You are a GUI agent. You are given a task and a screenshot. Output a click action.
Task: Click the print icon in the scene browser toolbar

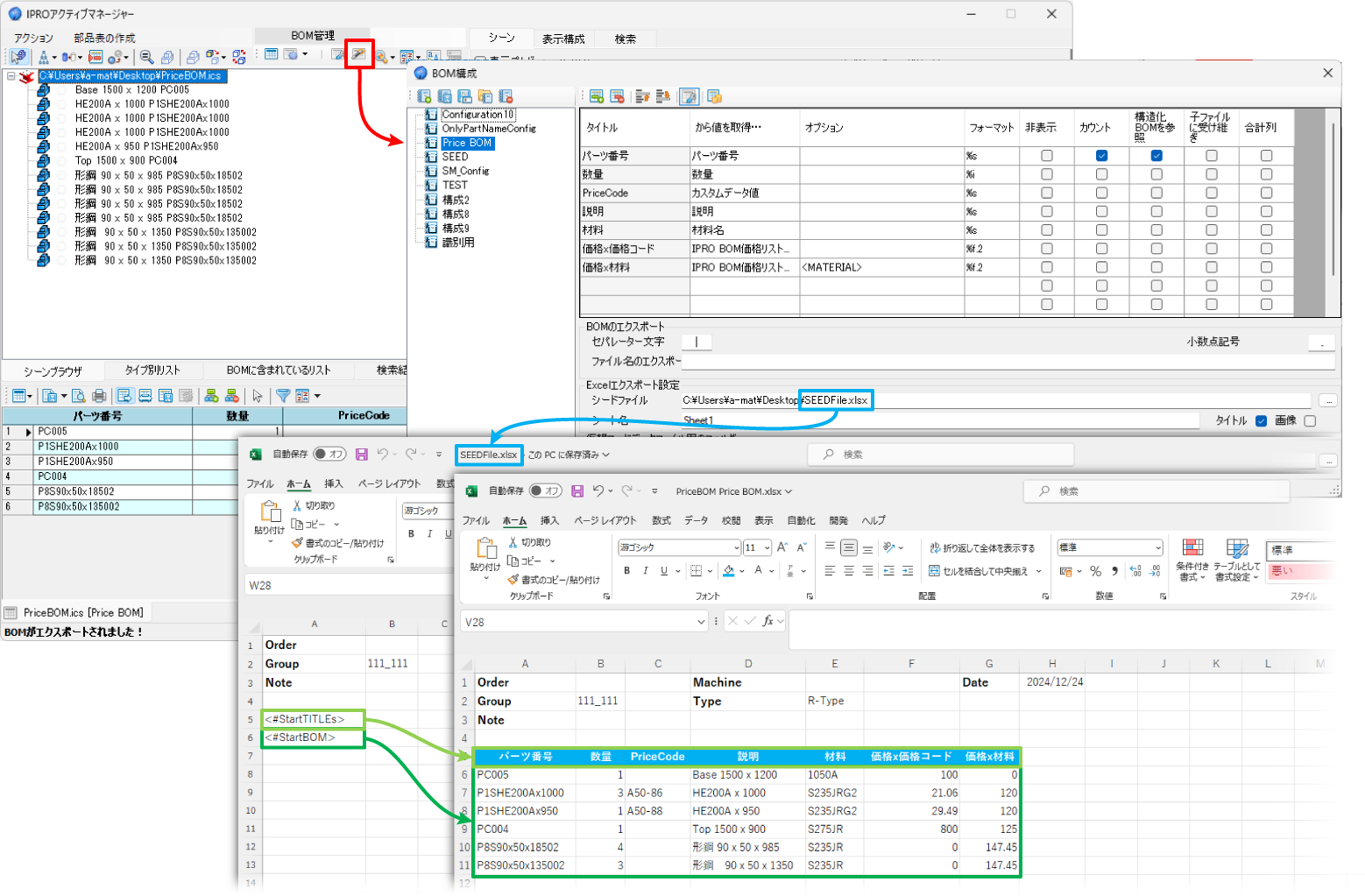coord(98,396)
